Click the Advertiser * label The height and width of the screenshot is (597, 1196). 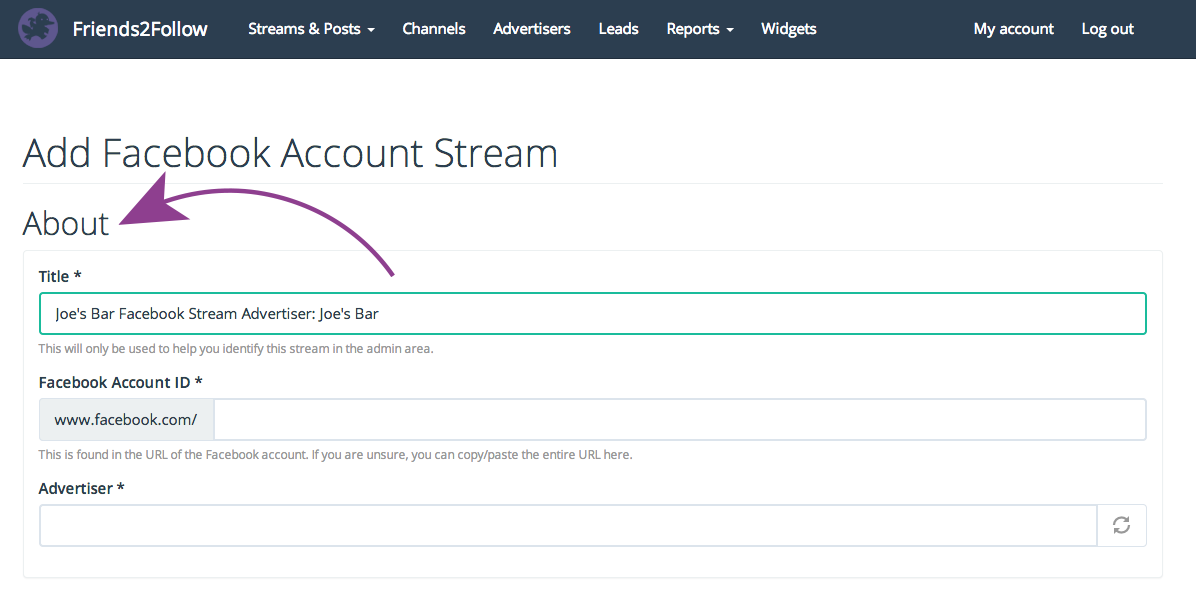click(82, 488)
